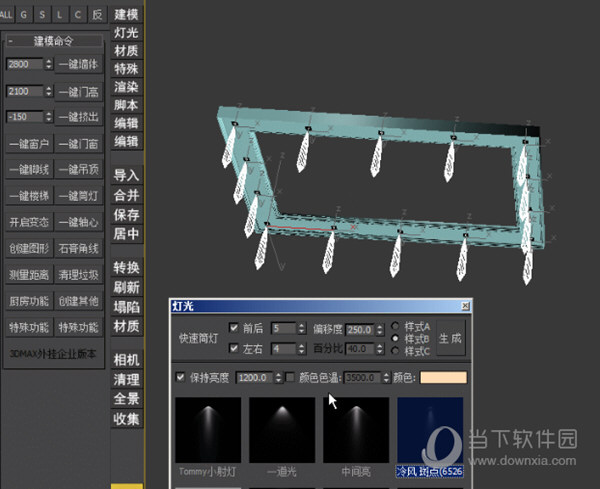Switch to the 渲染 sidebar tab

click(x=126, y=87)
